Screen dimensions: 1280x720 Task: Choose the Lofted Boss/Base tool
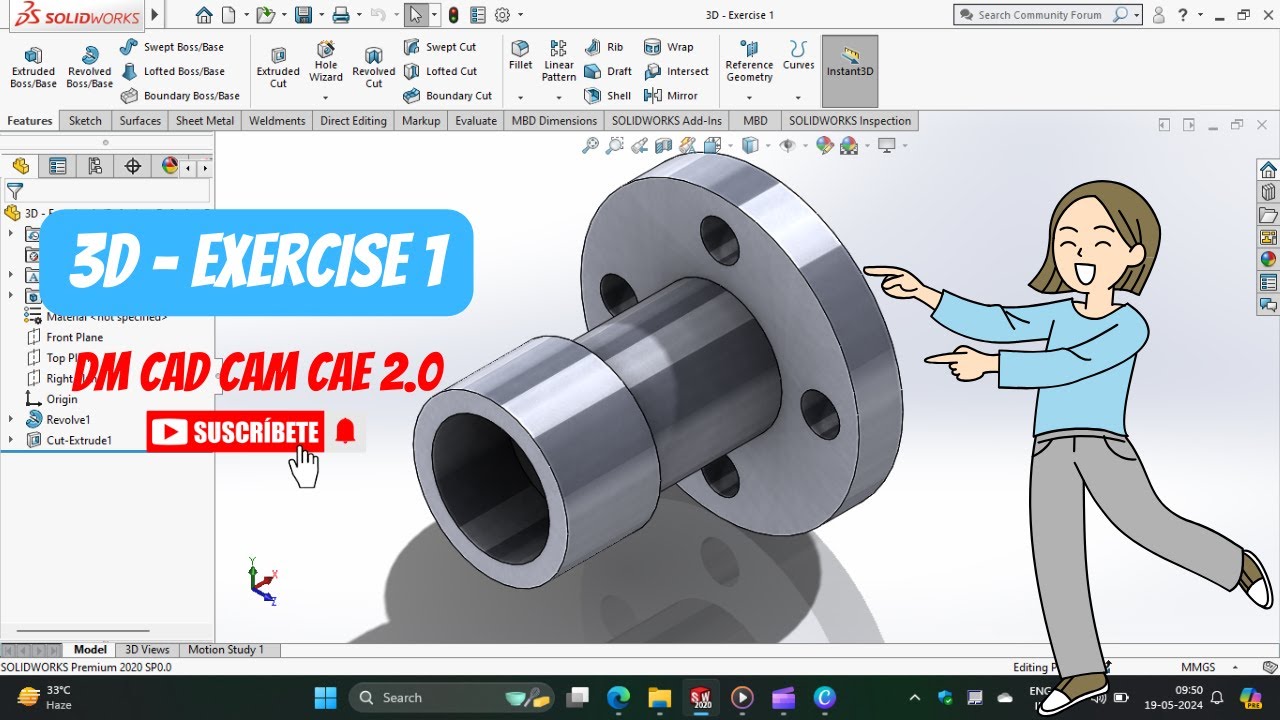172,71
